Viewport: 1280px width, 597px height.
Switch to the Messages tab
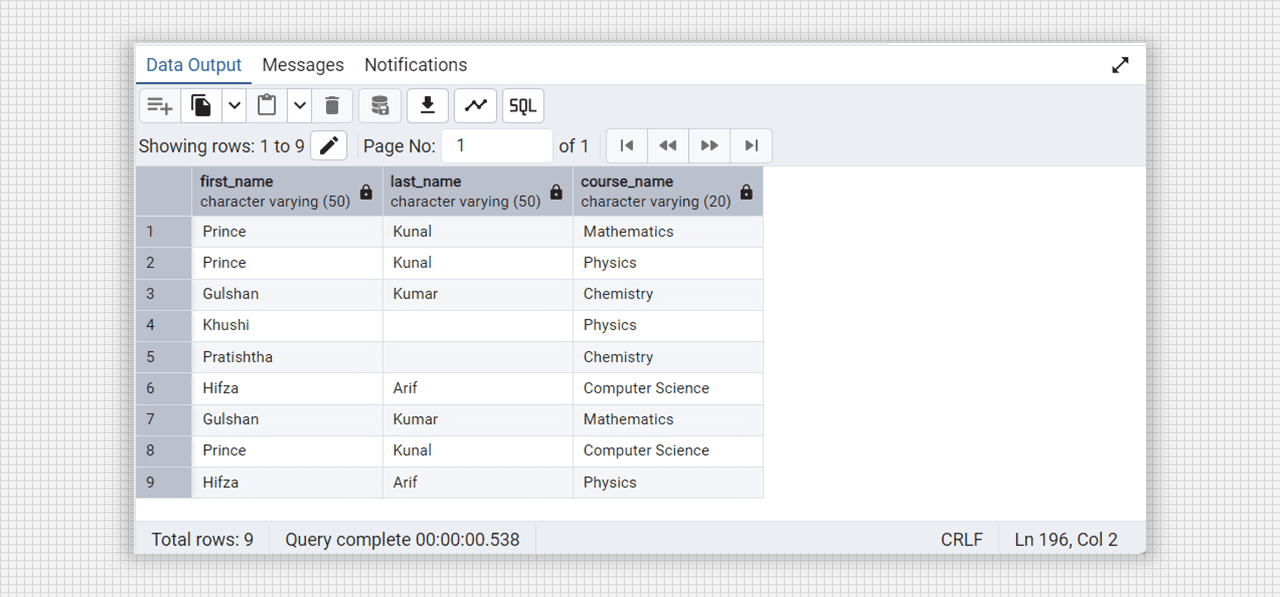point(303,65)
